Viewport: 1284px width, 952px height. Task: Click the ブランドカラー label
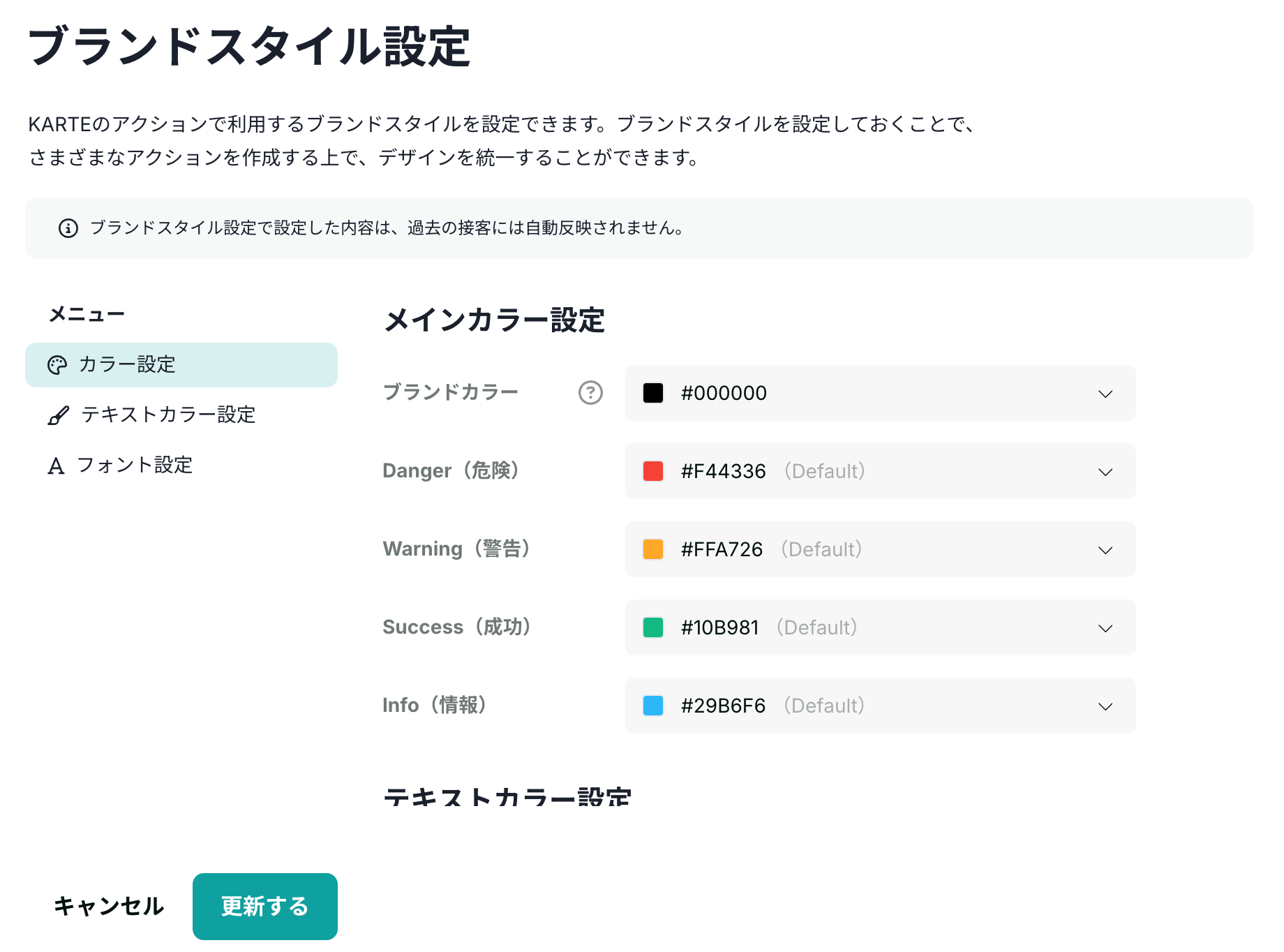451,392
